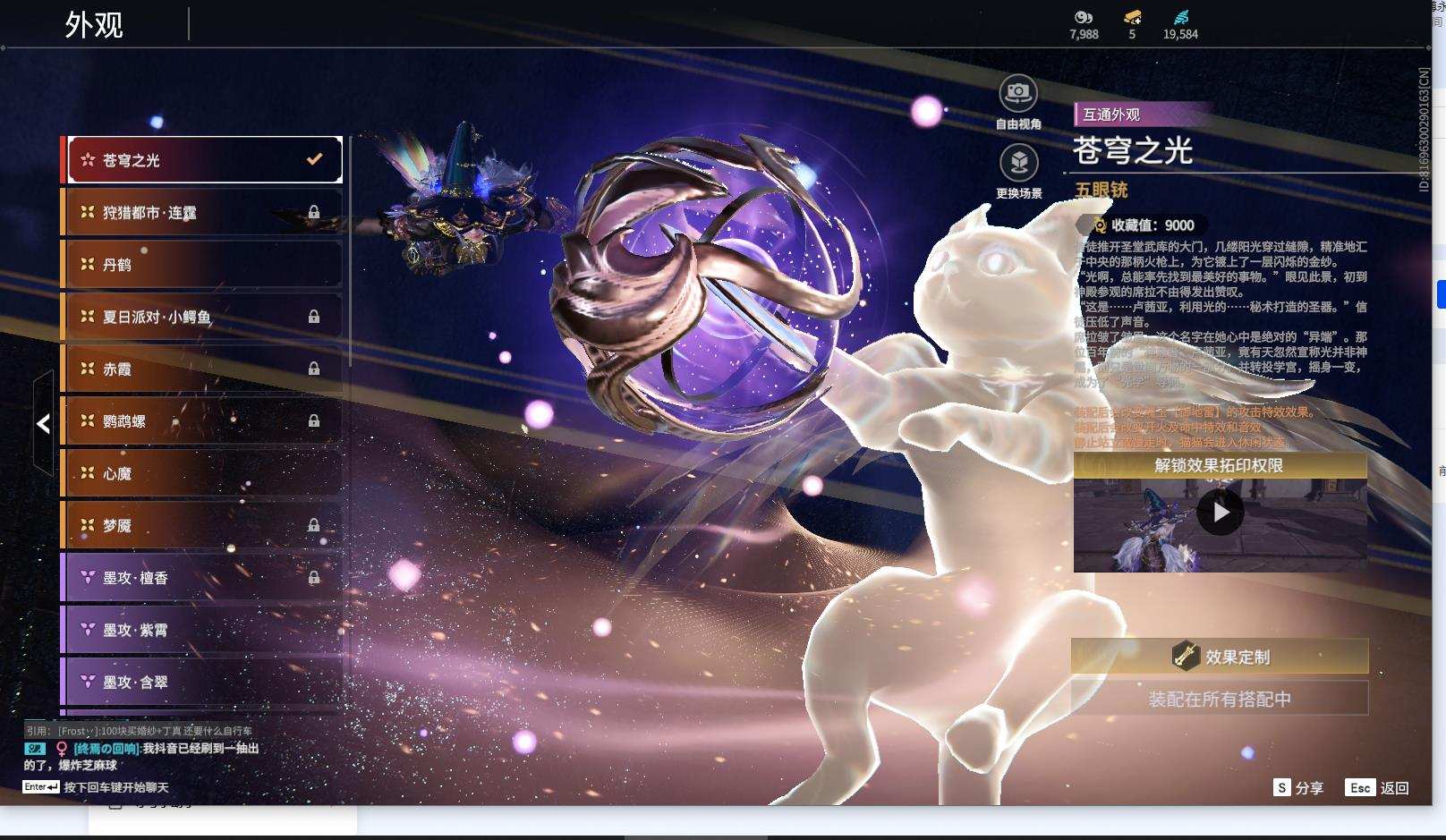
Task: Click the channel badge icon in chat
Action: pyautogui.click(x=35, y=748)
